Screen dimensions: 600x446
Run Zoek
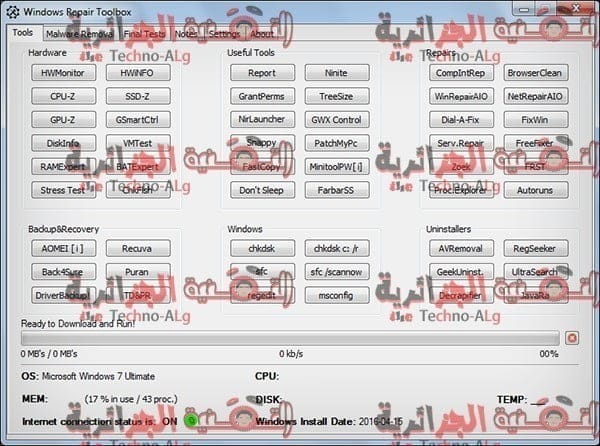point(461,166)
